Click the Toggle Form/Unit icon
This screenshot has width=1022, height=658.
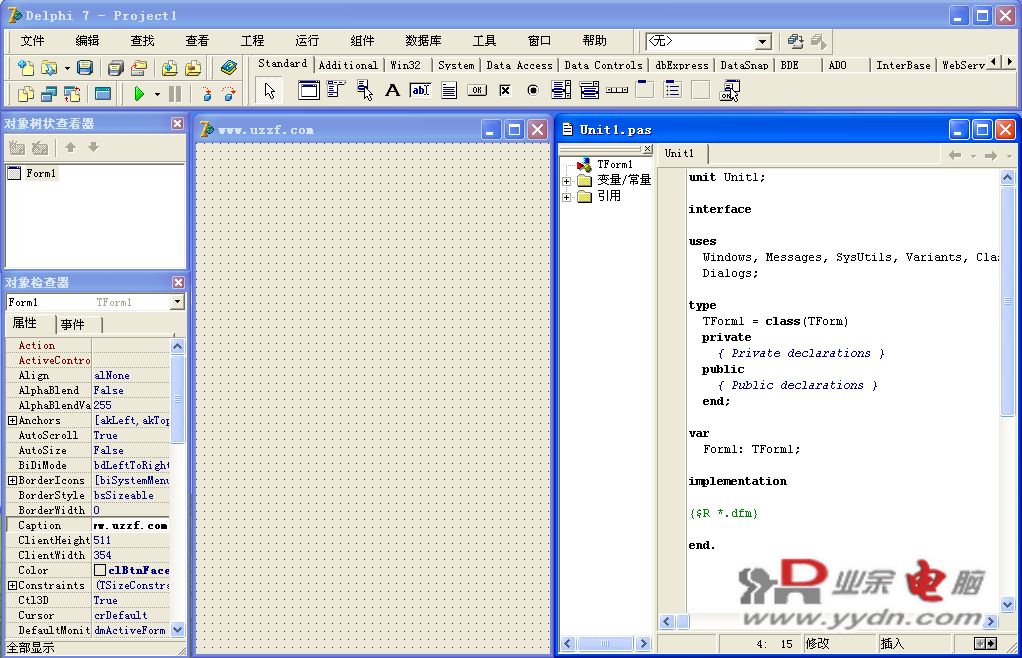[x=72, y=94]
